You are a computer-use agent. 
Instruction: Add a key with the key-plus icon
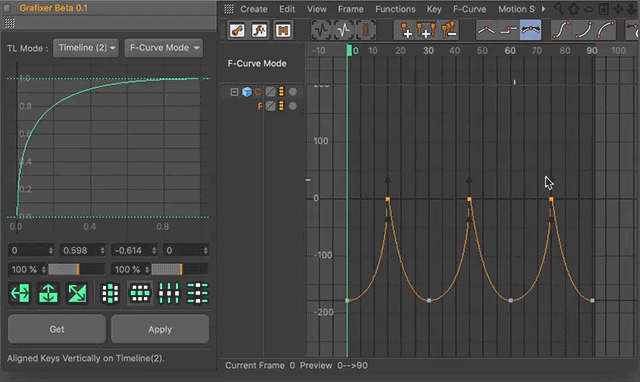(x=405, y=30)
